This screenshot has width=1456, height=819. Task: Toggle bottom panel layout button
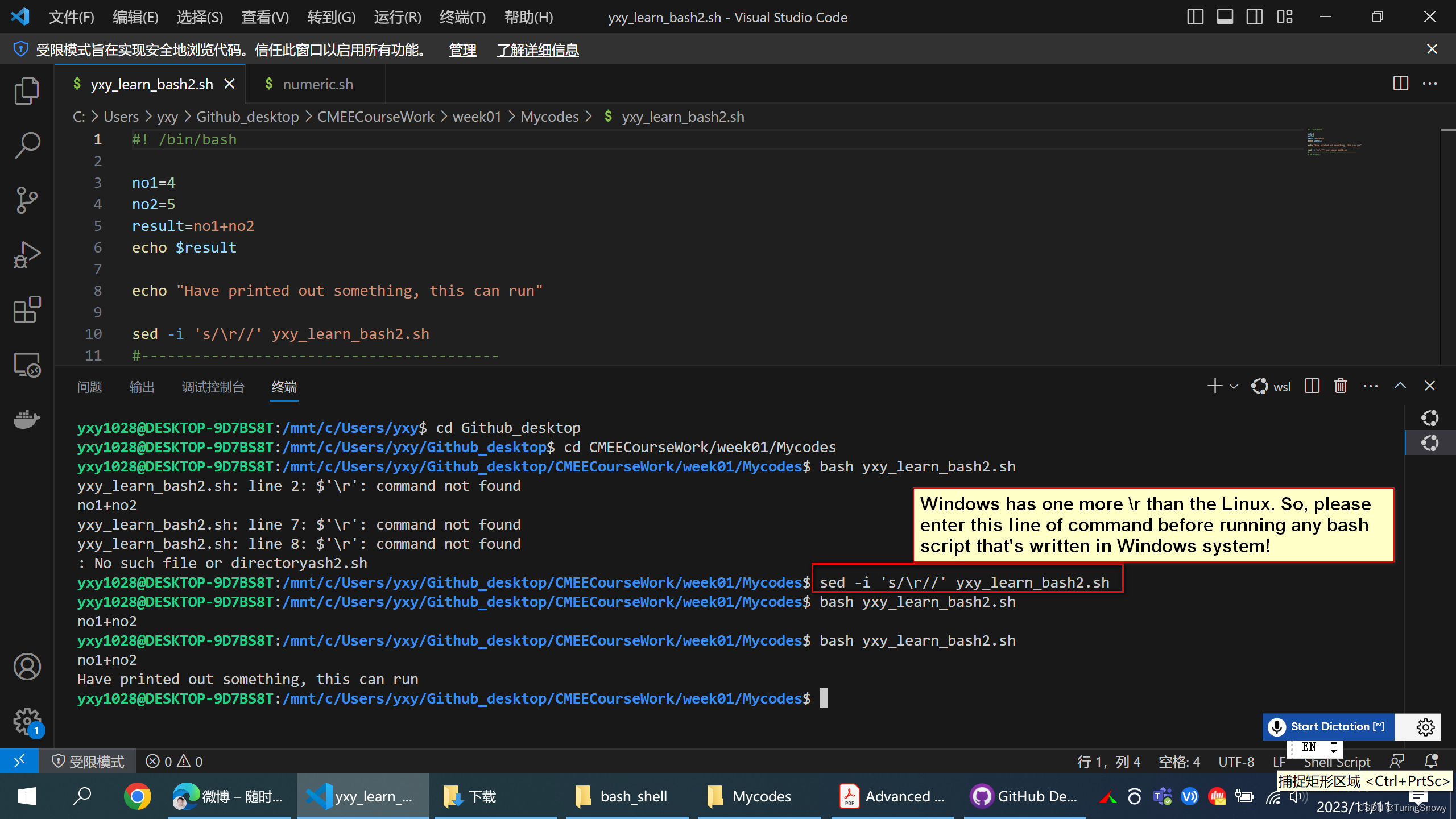(x=1225, y=17)
